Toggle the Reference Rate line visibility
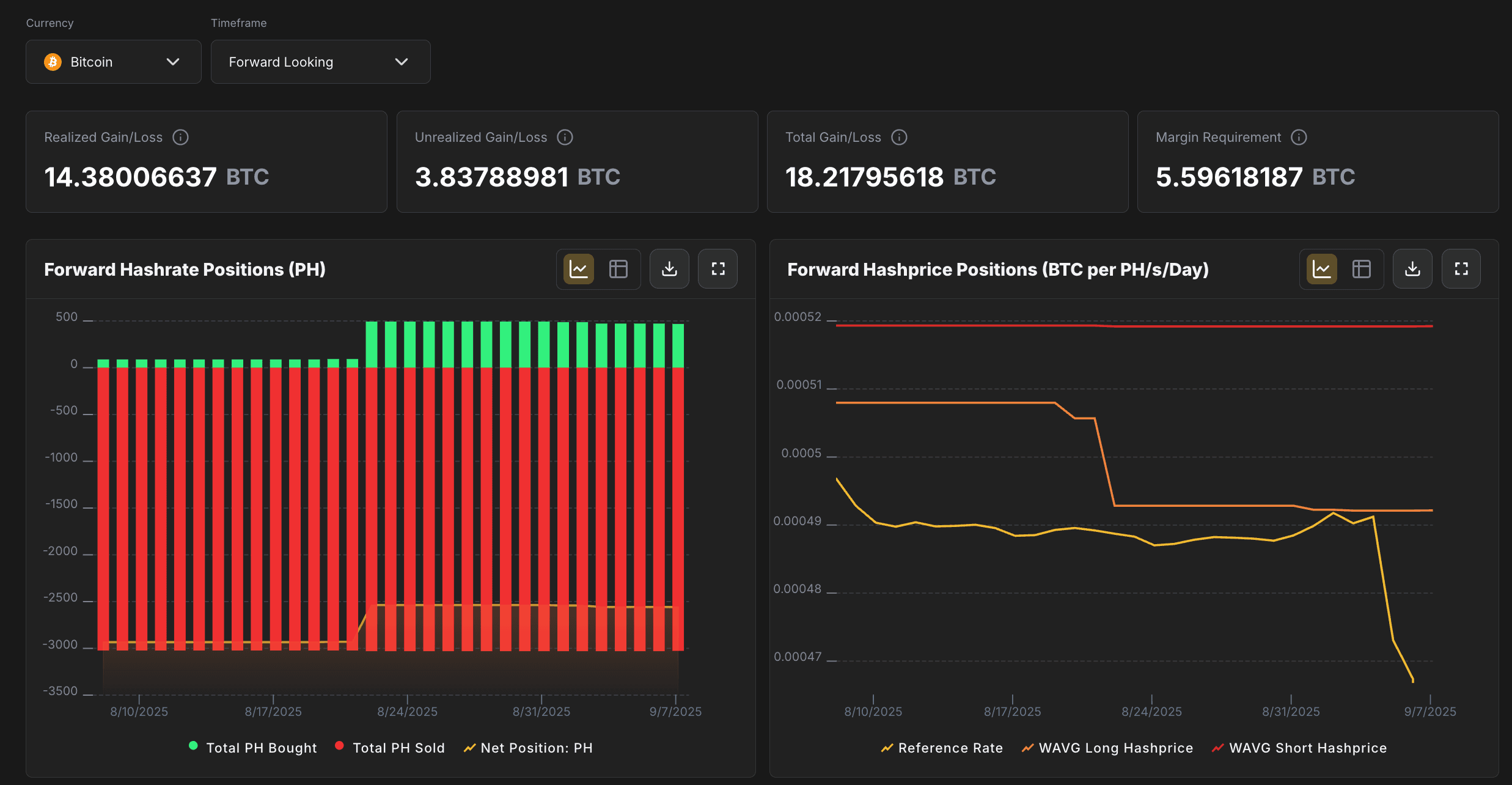The height and width of the screenshot is (785, 1512). 941,747
